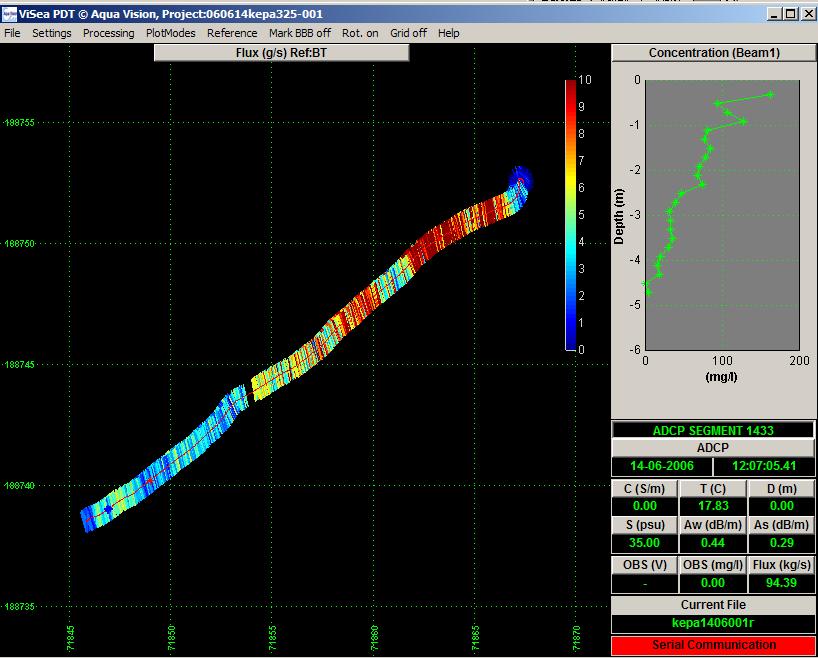Select the temperature value 17.83
The height and width of the screenshot is (658, 818).
click(x=713, y=506)
